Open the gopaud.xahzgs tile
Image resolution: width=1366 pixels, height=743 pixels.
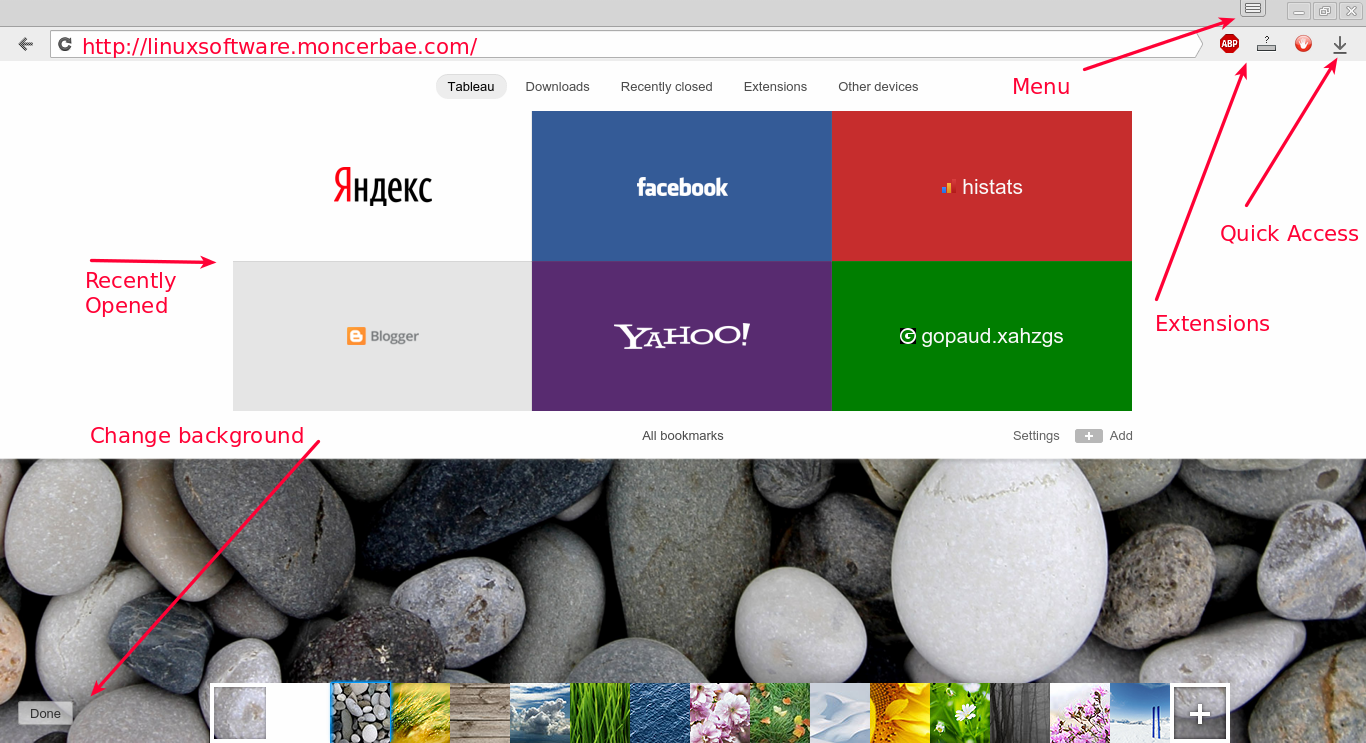click(x=981, y=336)
